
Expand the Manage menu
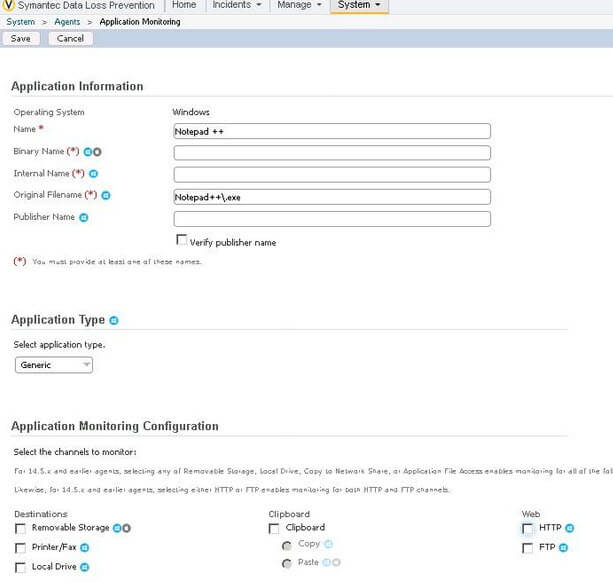[x=299, y=5]
